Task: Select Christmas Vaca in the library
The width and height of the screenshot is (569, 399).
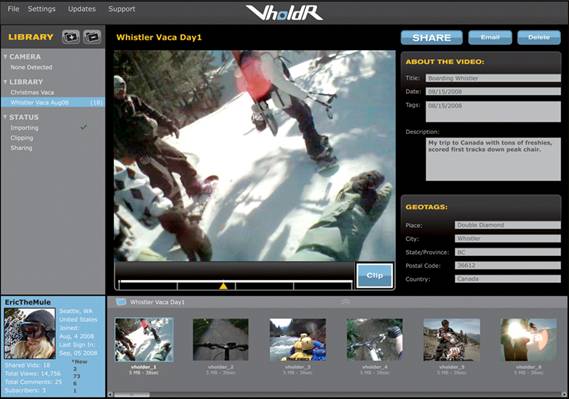Action: [32, 92]
